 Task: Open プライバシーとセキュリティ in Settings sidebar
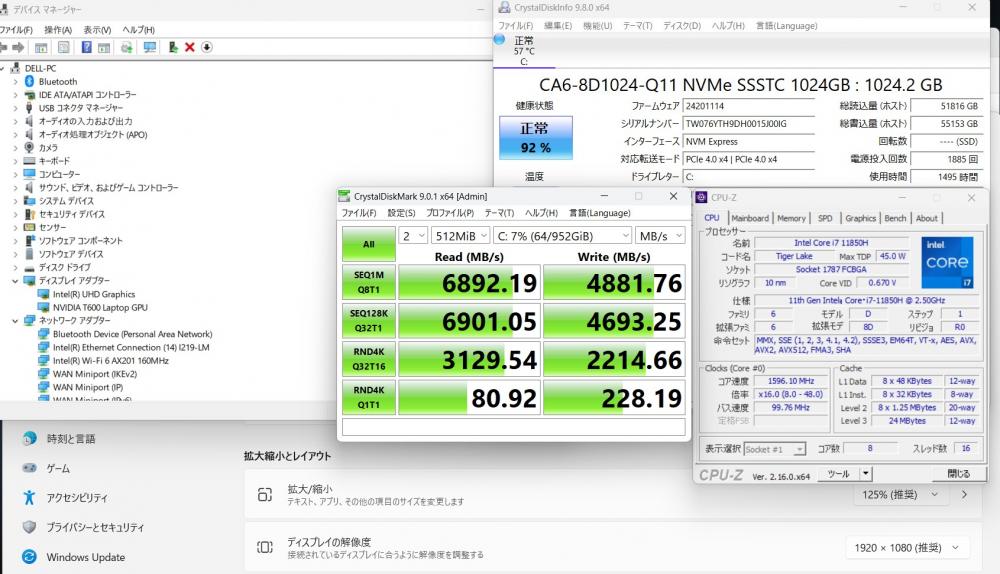coord(94,527)
